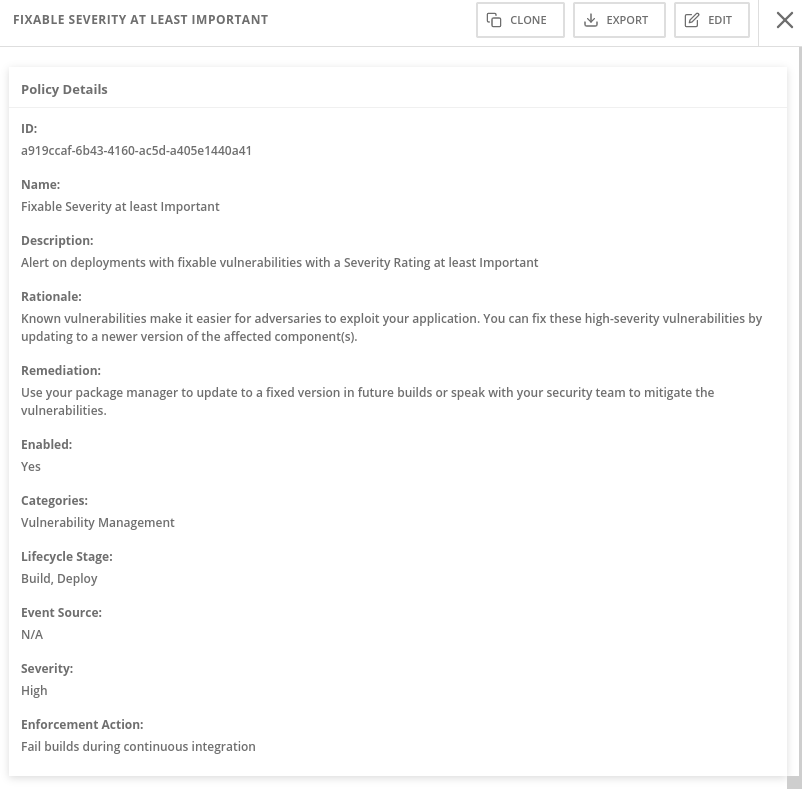Select the EDIT button label
The width and height of the screenshot is (802, 789).
pos(720,20)
